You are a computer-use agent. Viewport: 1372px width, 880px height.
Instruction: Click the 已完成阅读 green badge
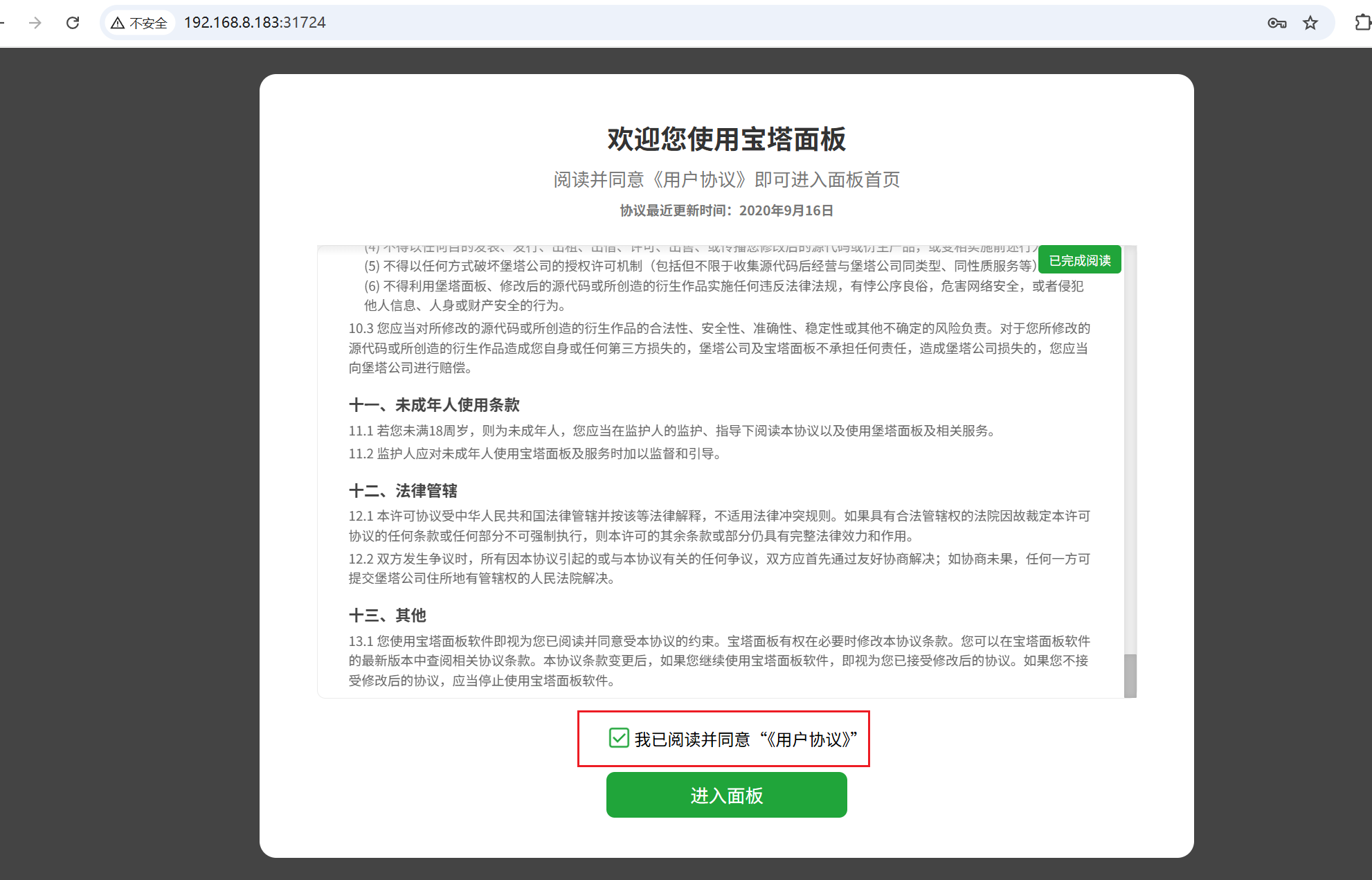coord(1079,260)
